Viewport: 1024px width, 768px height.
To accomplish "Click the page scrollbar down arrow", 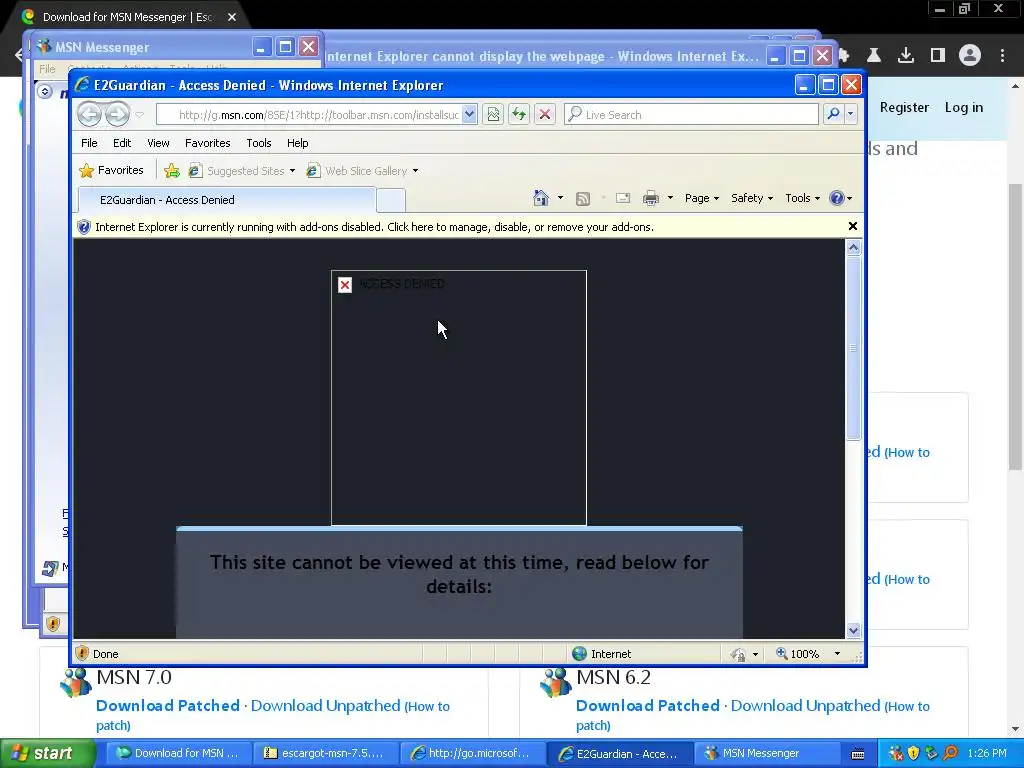I will click(854, 630).
